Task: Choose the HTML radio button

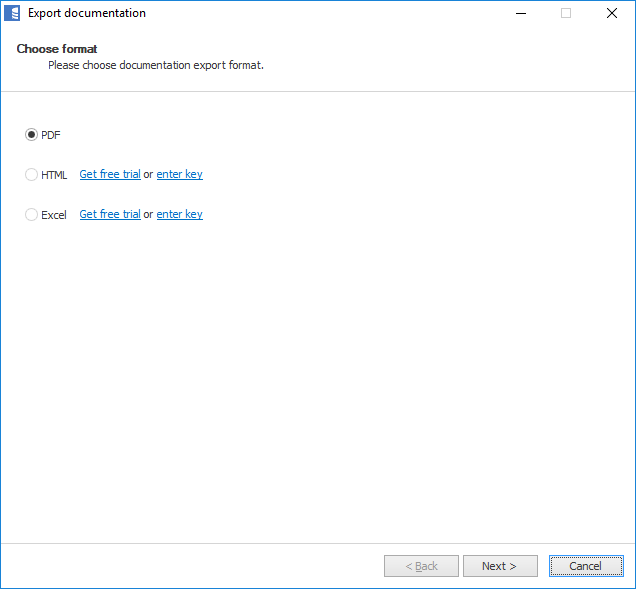Action: (x=32, y=175)
